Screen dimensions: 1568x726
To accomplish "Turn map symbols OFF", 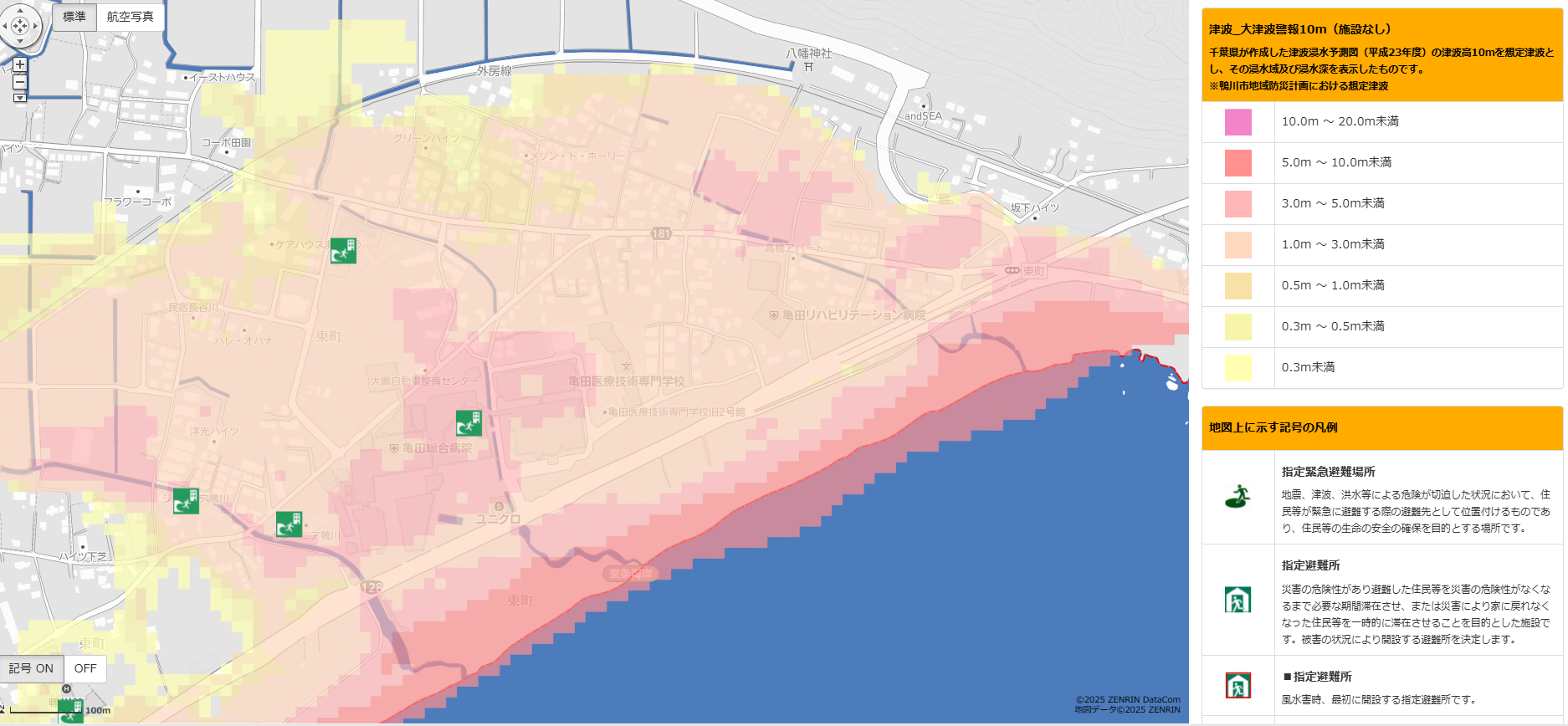I will tap(85, 668).
